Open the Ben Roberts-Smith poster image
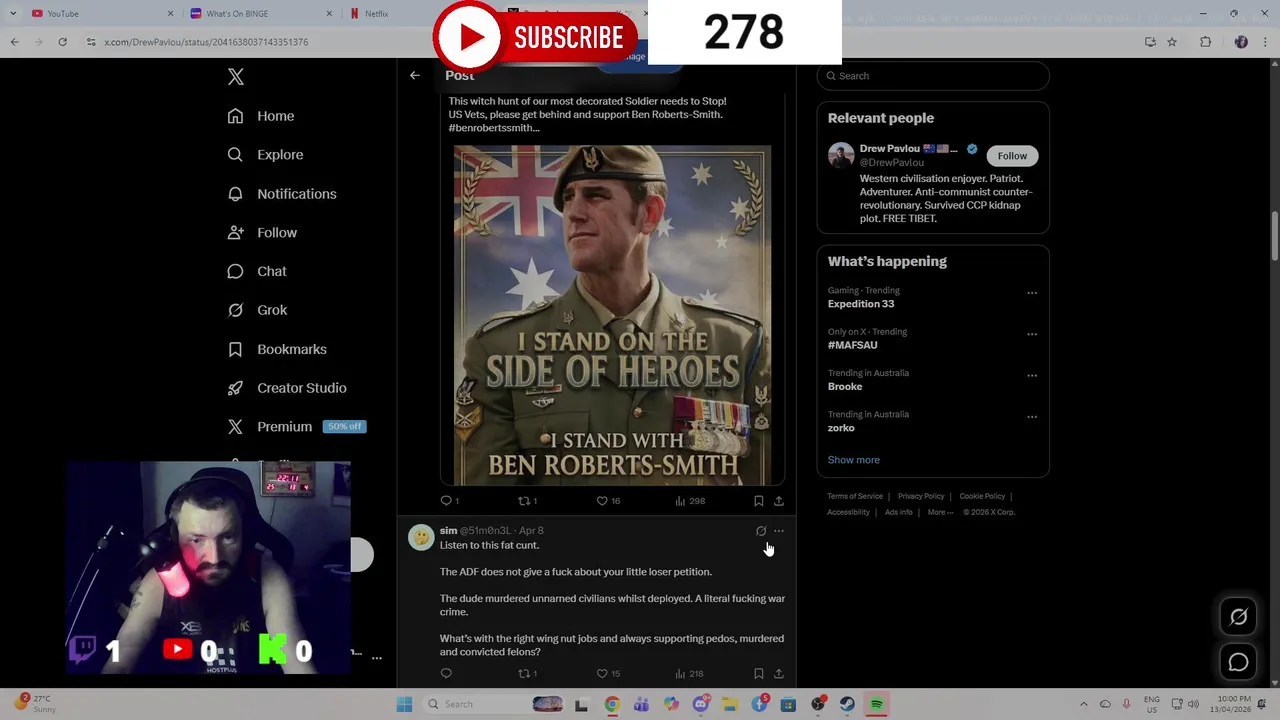This screenshot has height=720, width=1280. click(612, 315)
